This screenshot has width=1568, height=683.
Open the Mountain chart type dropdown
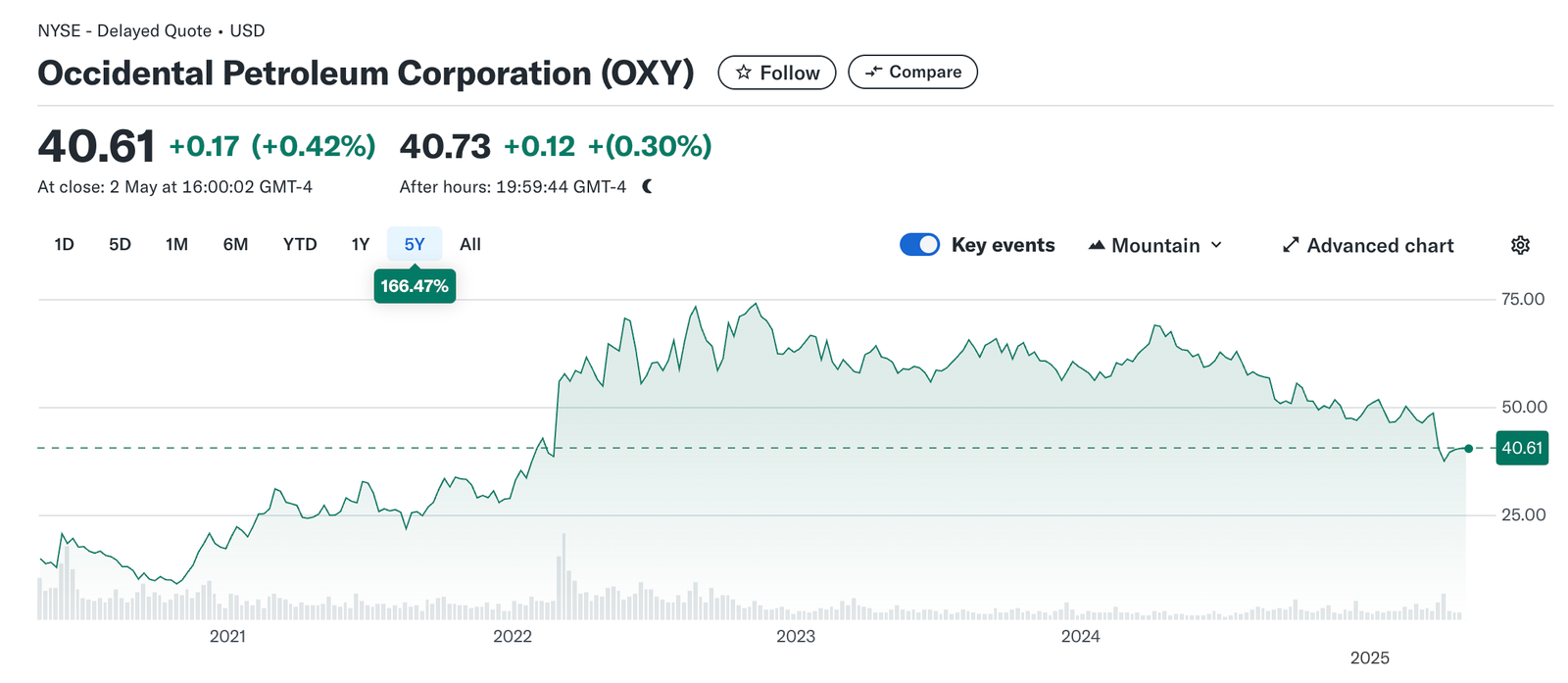coord(1216,245)
